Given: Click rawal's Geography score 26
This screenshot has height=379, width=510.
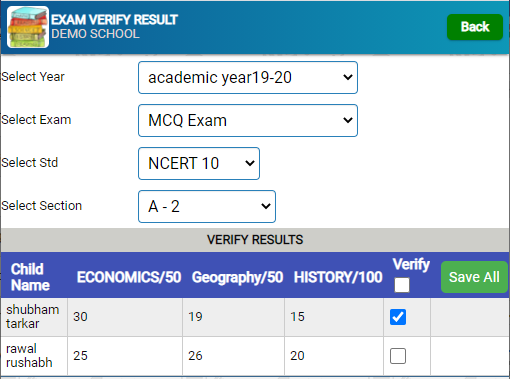Looking at the screenshot, I should [x=195, y=356].
